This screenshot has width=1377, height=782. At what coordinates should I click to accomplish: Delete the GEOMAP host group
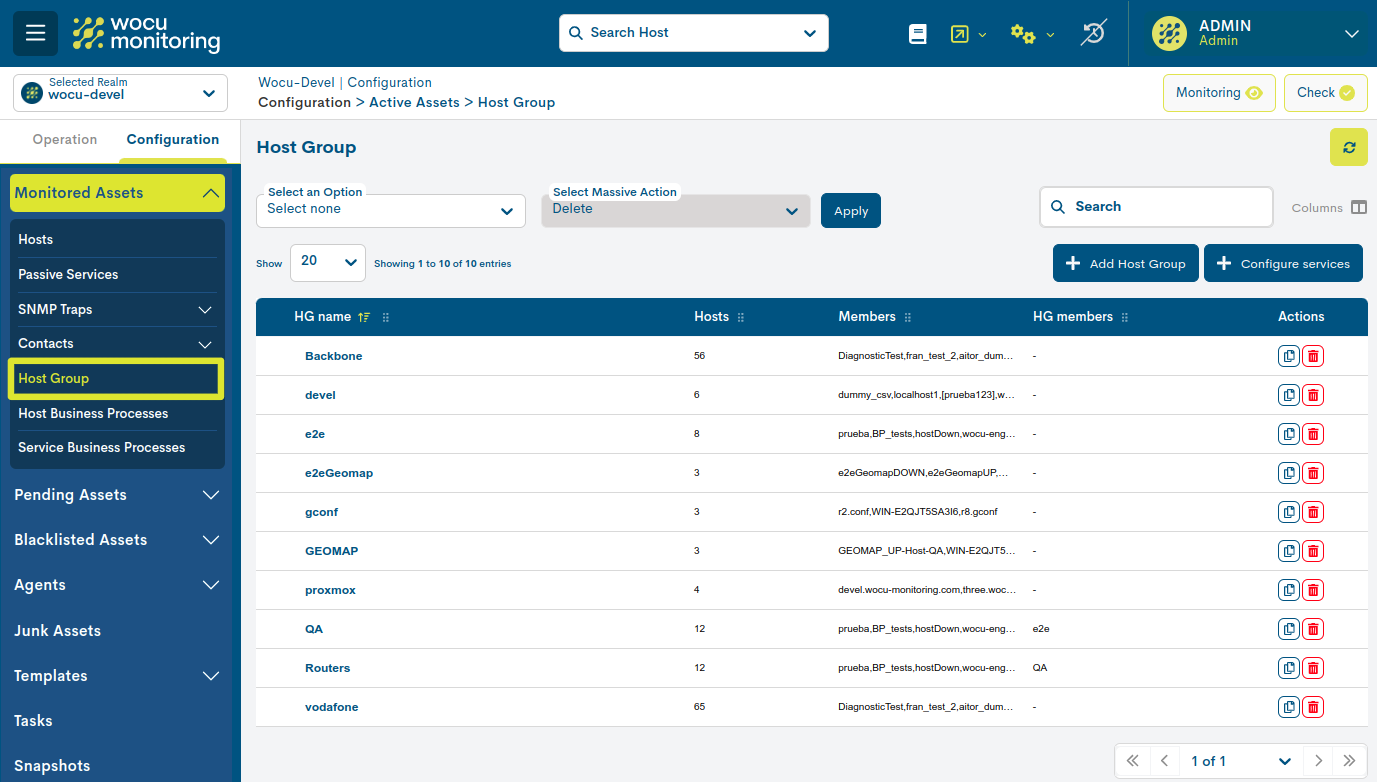tap(1313, 551)
